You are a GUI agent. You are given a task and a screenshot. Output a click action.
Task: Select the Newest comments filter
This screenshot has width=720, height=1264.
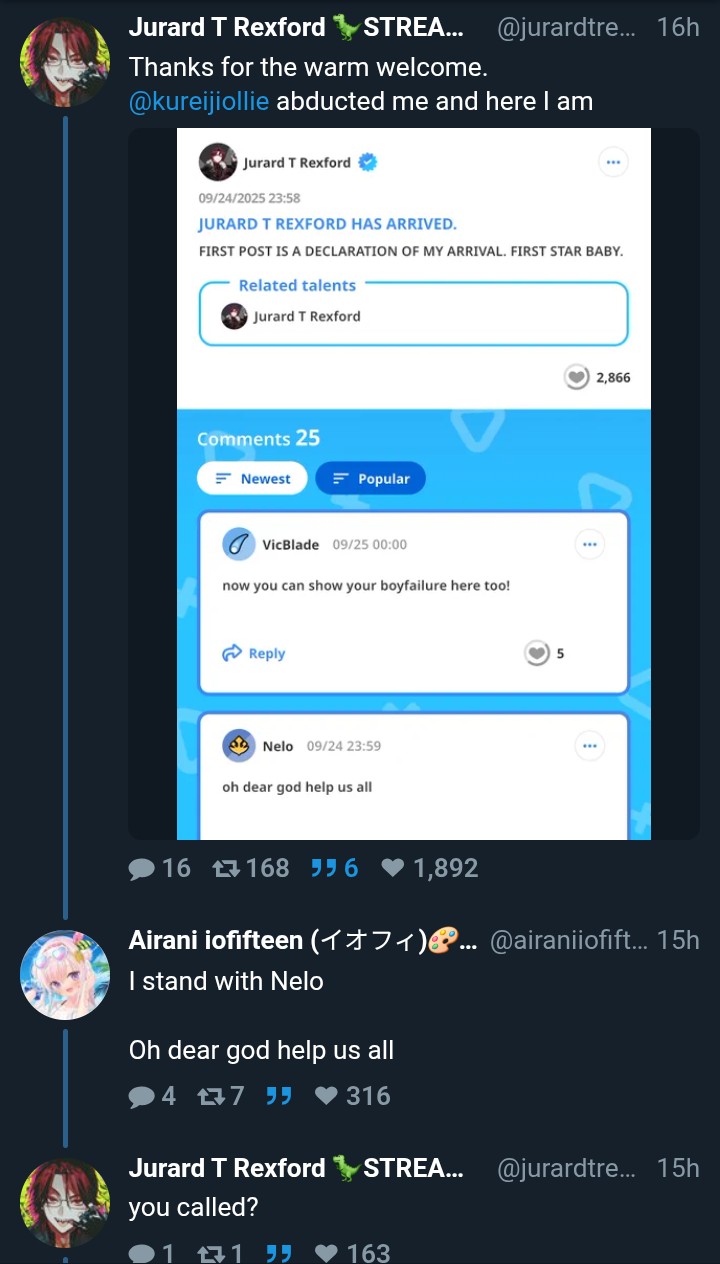[252, 479]
